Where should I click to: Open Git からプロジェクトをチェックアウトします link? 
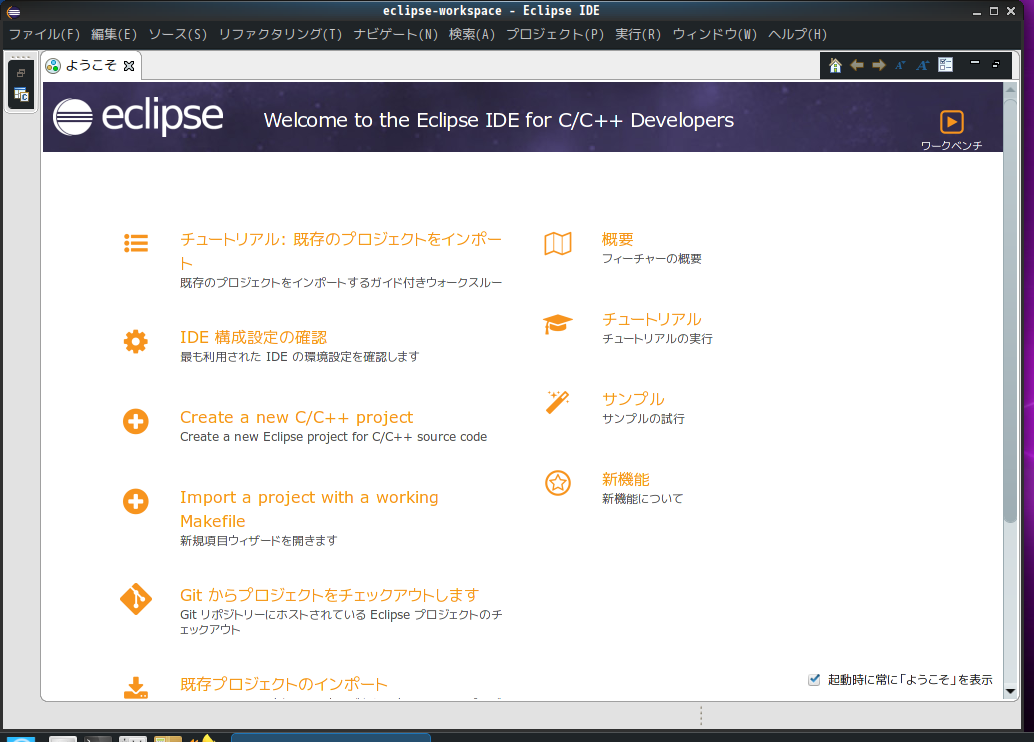click(x=329, y=595)
